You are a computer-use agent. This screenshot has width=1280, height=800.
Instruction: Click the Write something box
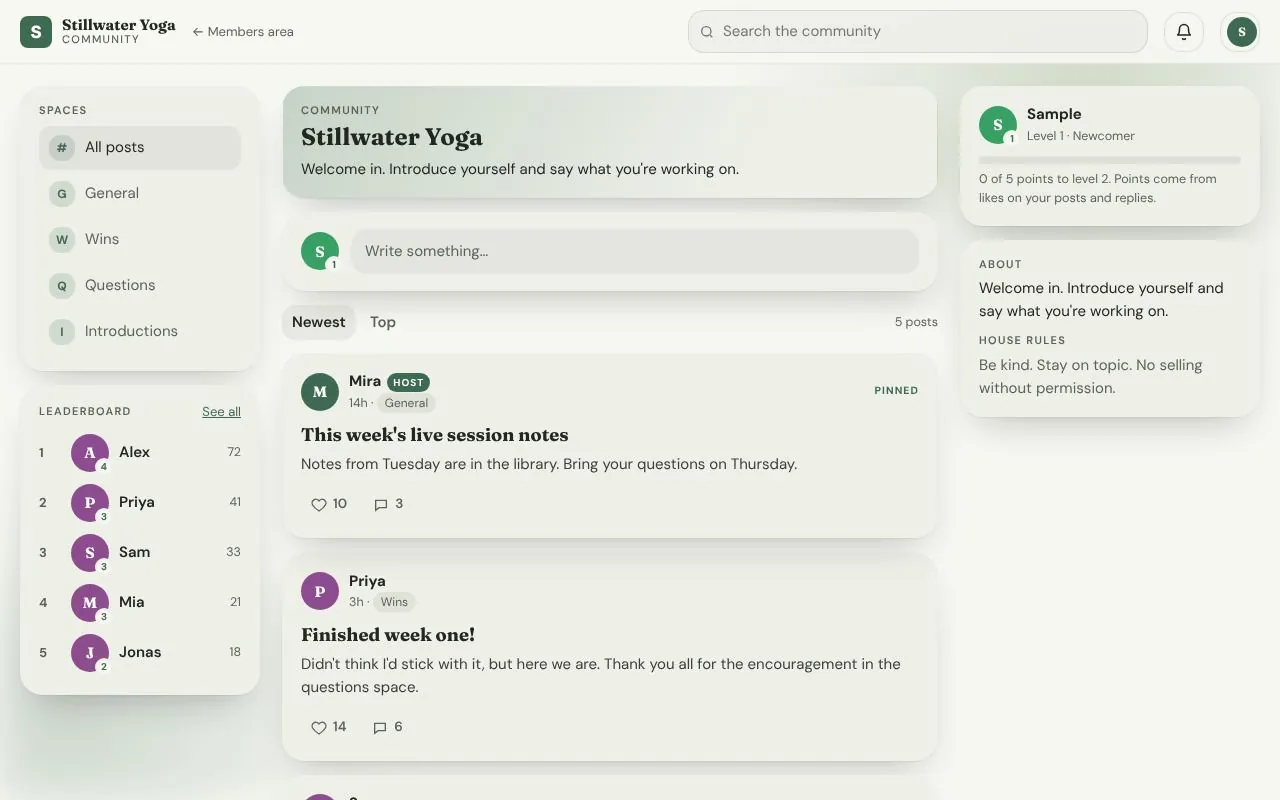[634, 251]
